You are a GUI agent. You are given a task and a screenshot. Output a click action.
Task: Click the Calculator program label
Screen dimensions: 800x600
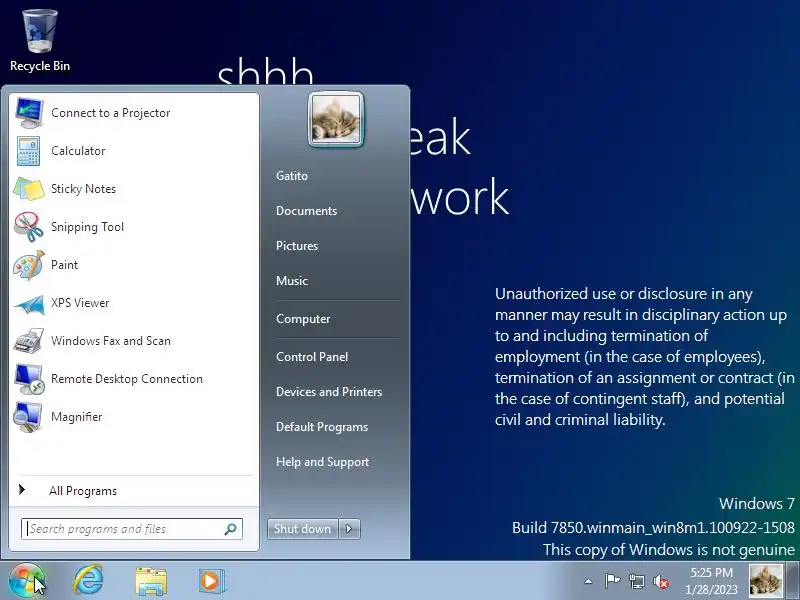[x=78, y=151]
